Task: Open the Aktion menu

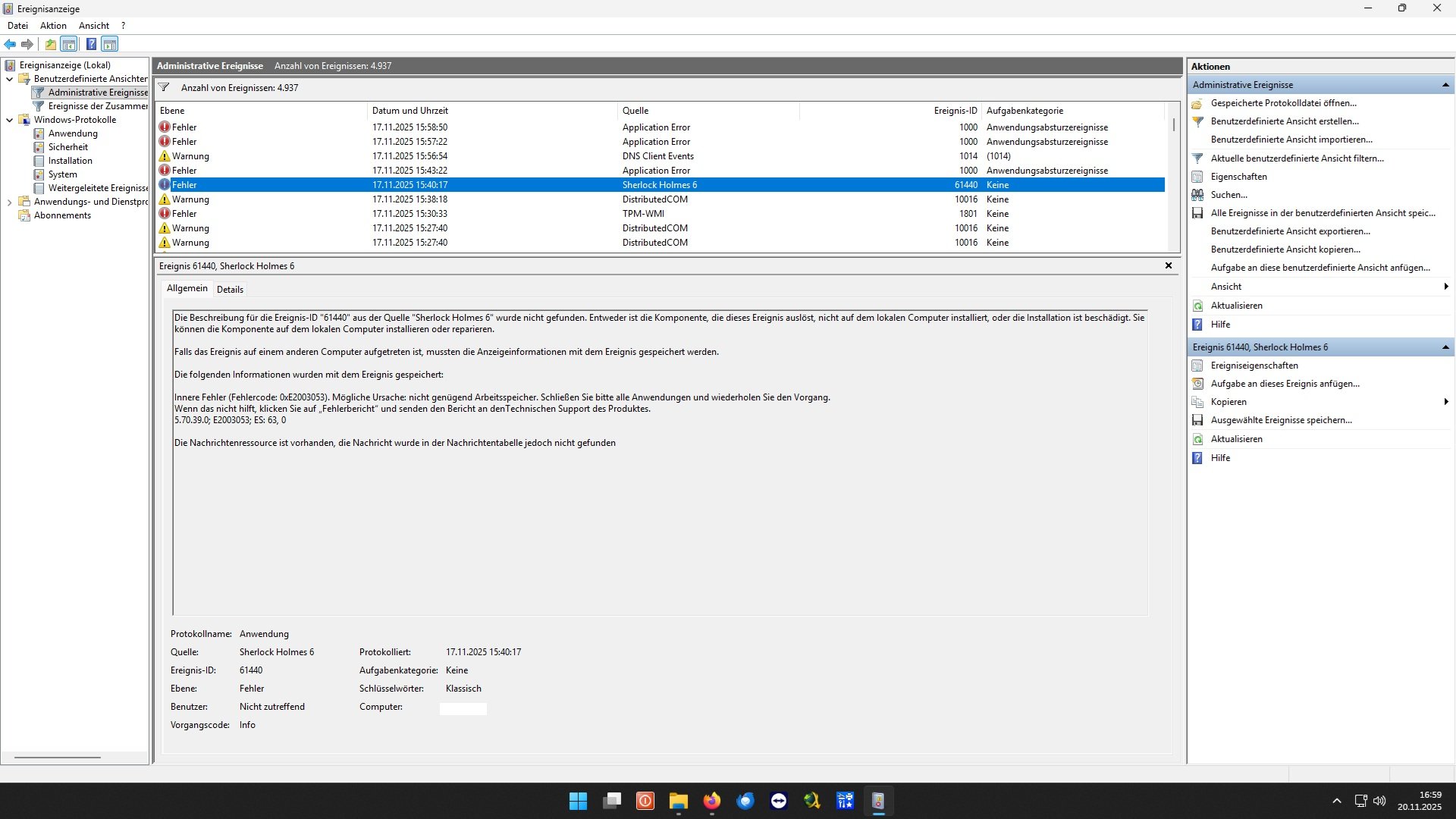Action: [x=53, y=26]
